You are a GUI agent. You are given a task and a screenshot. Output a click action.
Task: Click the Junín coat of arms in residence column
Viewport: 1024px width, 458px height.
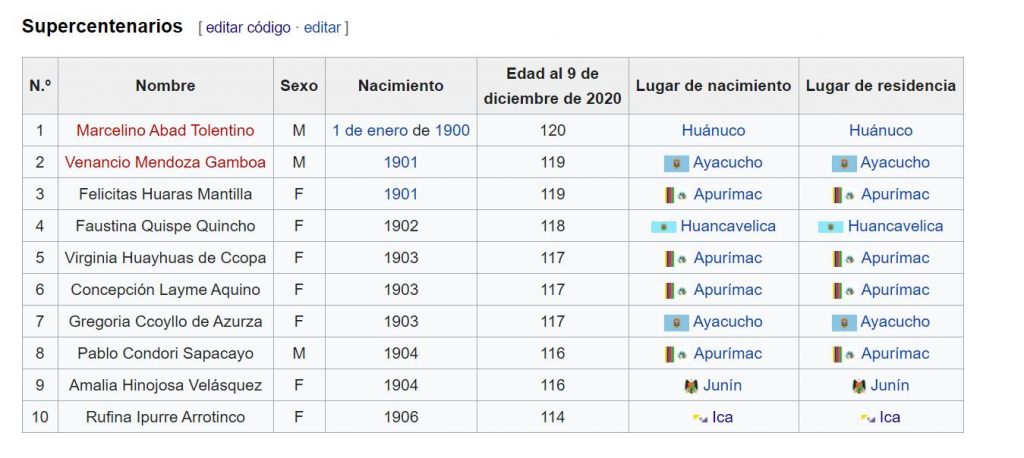[859, 386]
